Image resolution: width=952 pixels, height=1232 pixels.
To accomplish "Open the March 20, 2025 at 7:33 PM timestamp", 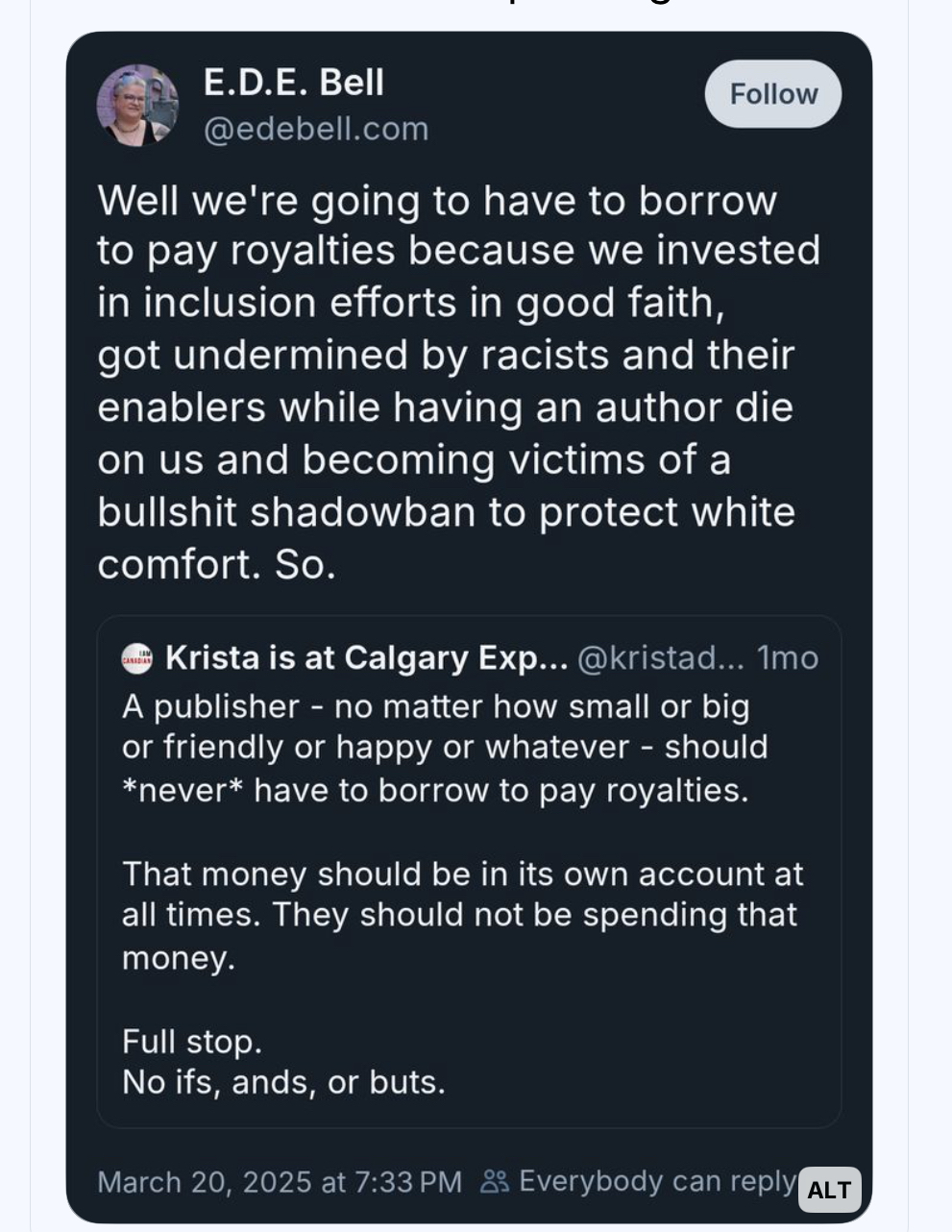I will [280, 1181].
